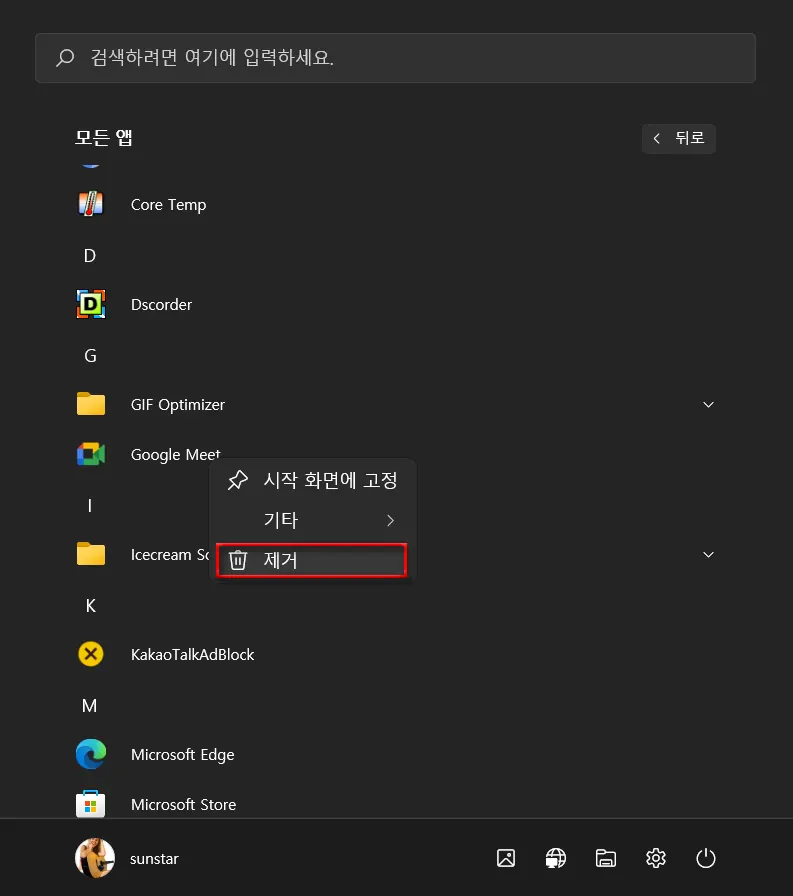Launch Dscorder from its icon
793x896 pixels.
click(x=90, y=304)
